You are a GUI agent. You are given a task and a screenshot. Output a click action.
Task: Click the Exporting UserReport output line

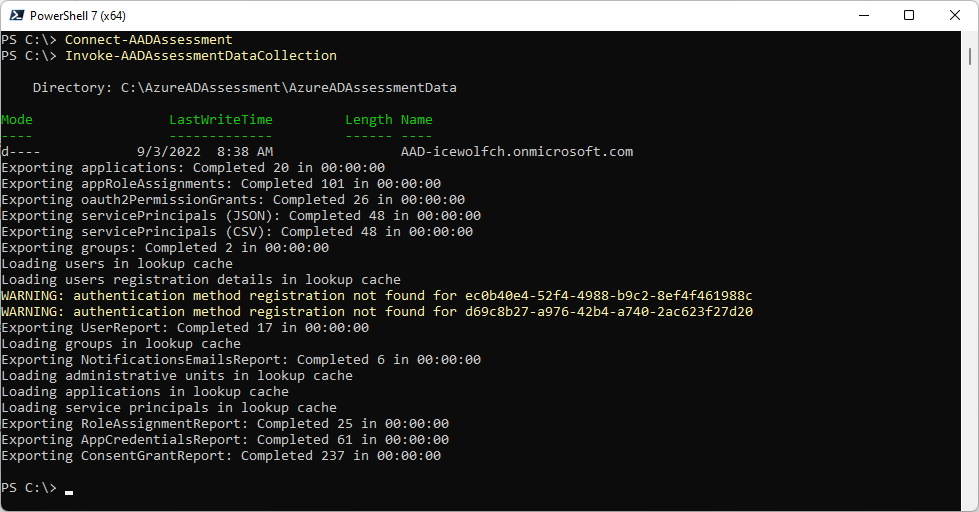[185, 328]
